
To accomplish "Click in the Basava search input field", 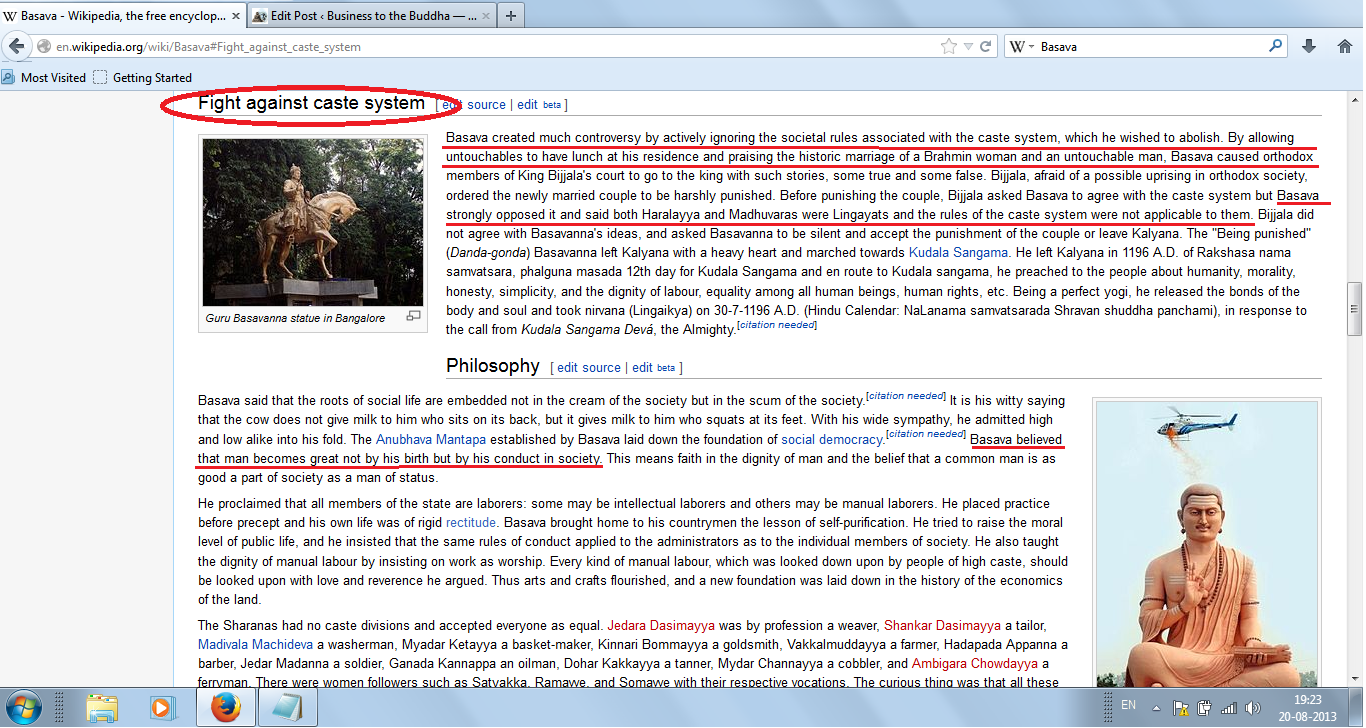I will [1150, 47].
